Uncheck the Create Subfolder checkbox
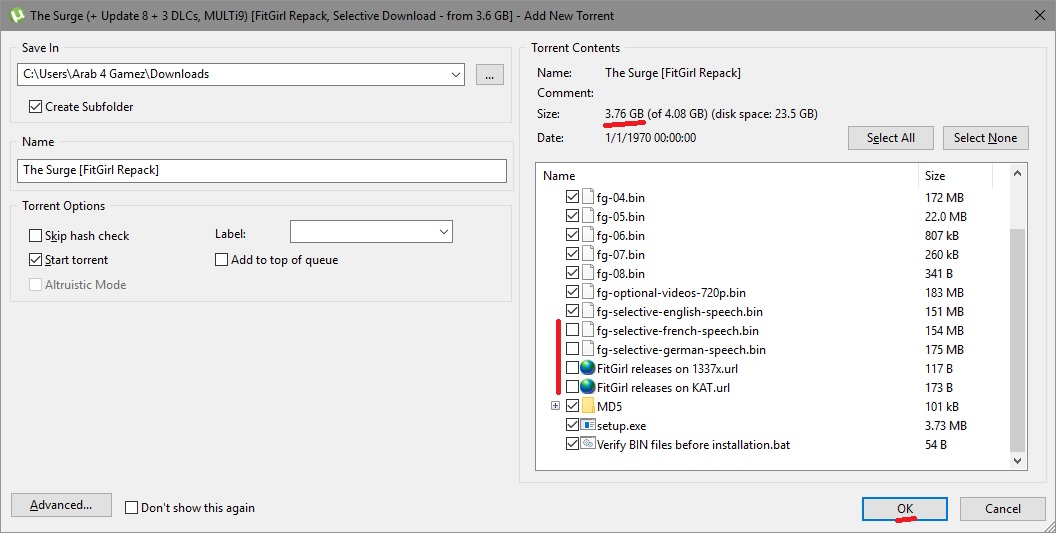1056x533 pixels. (36, 107)
